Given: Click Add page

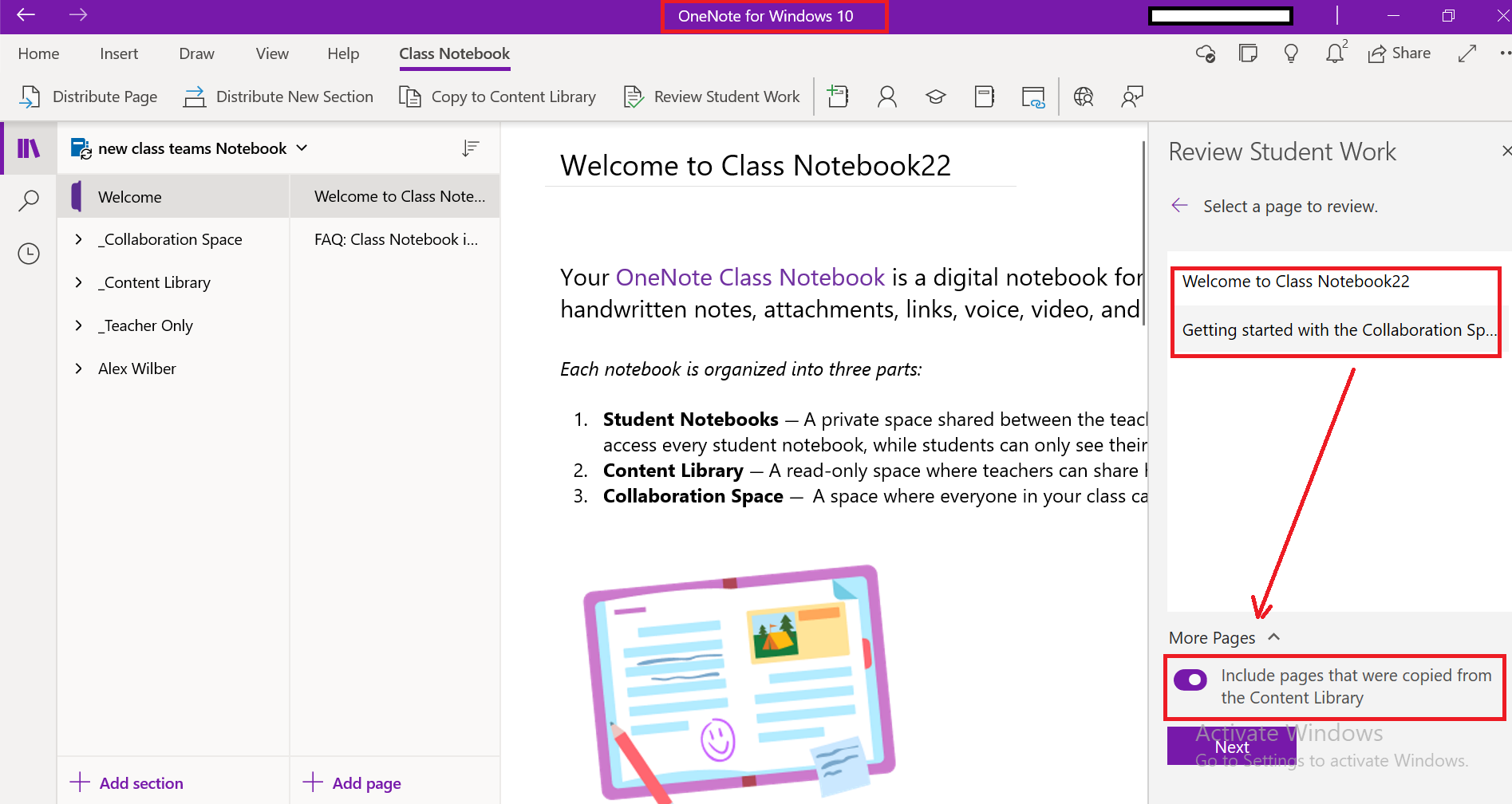Looking at the screenshot, I should (352, 782).
